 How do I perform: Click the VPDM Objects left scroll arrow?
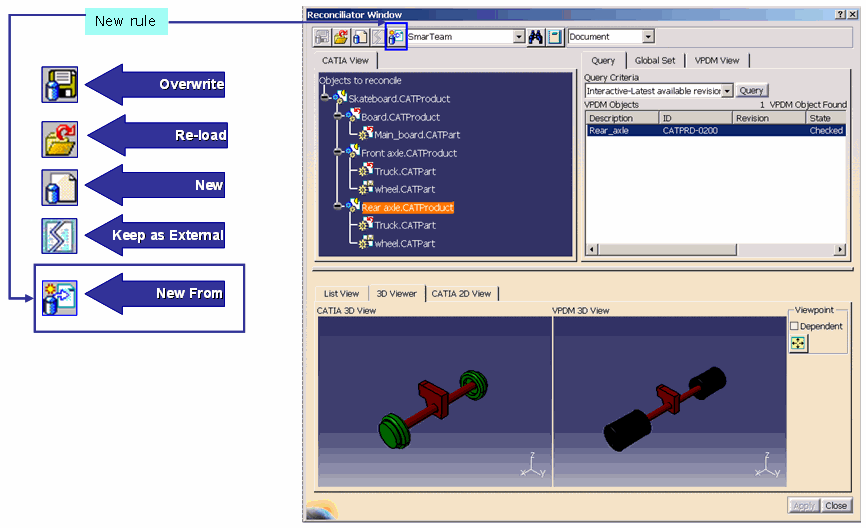(592, 250)
